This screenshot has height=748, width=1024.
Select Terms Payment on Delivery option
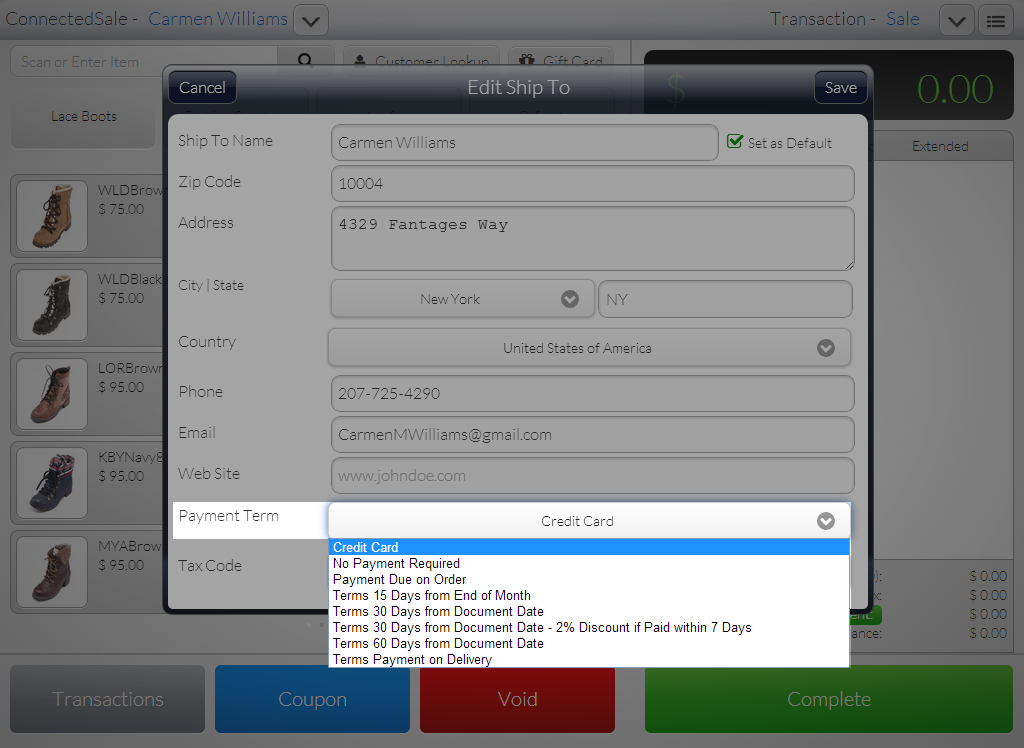pos(589,659)
